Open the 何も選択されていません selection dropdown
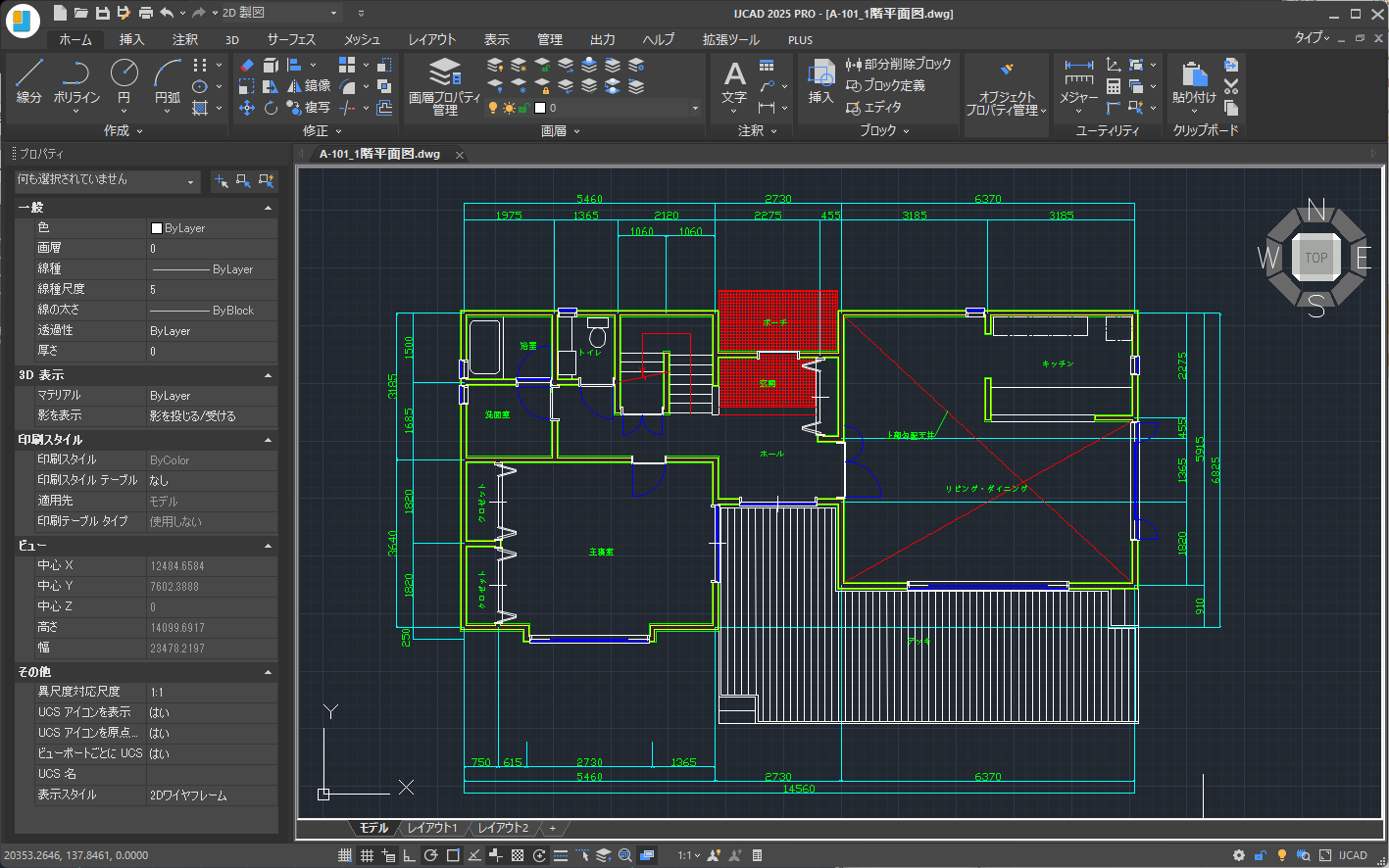Viewport: 1389px width, 868px height. [x=107, y=180]
